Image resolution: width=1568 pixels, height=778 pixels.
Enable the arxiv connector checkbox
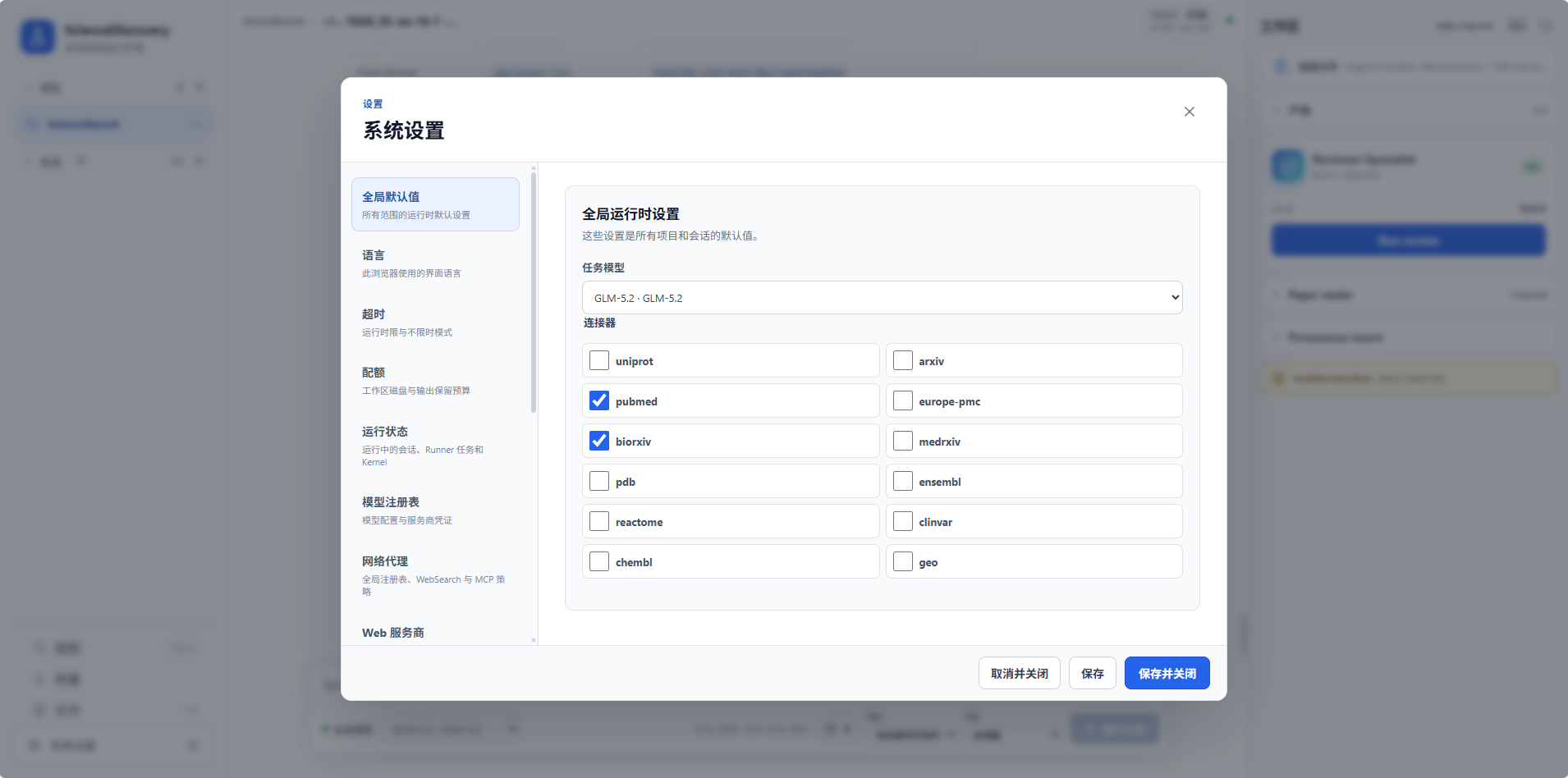(903, 360)
